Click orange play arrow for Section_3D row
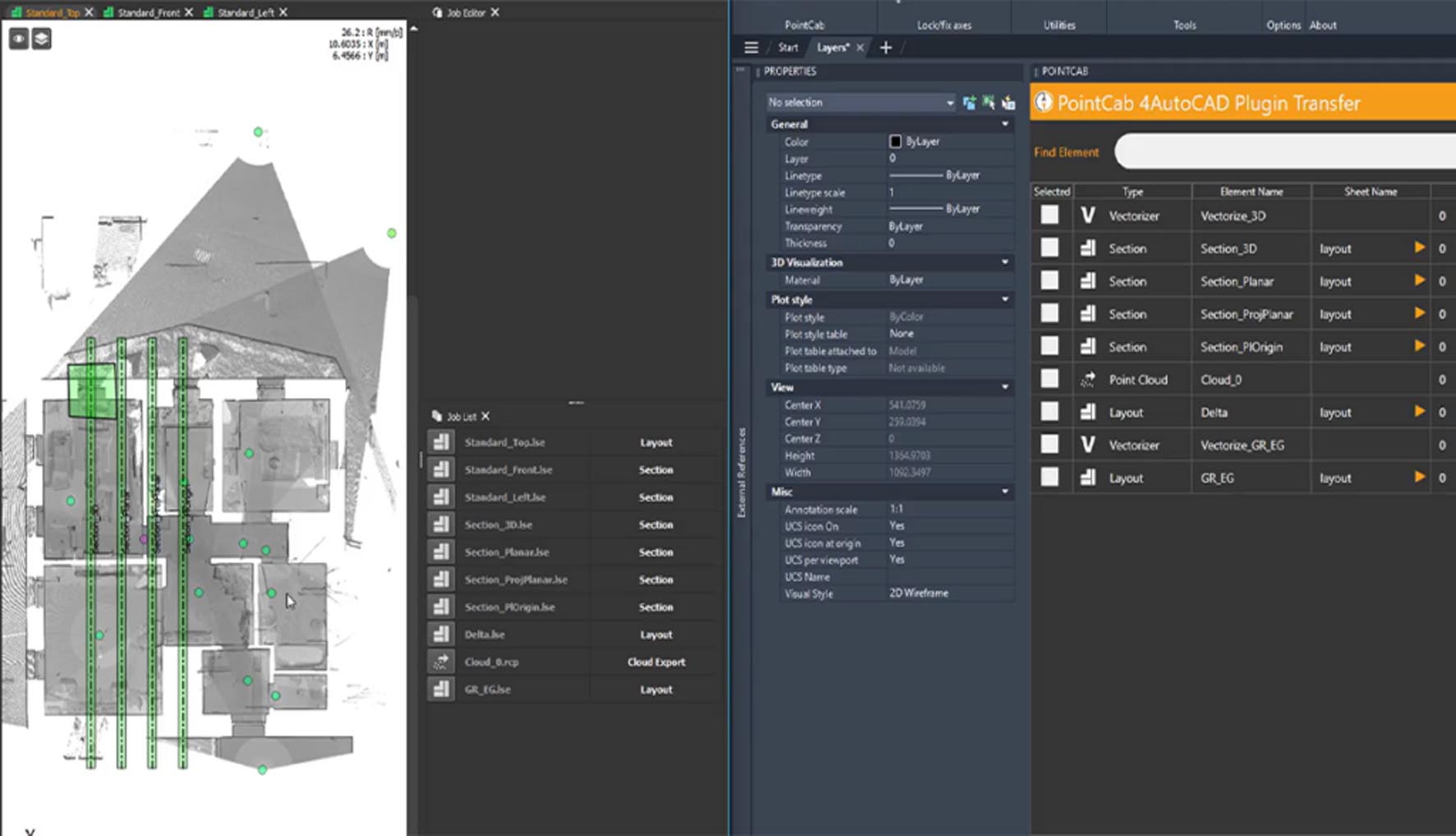This screenshot has height=836, width=1456. coord(1419,247)
